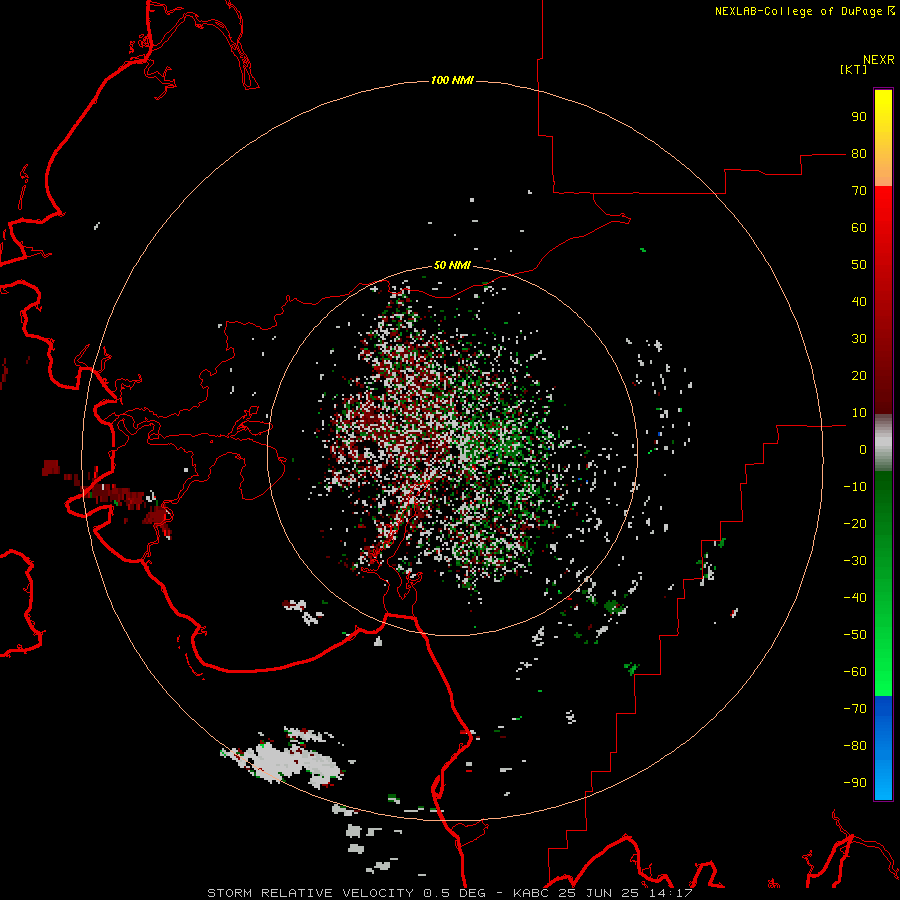The width and height of the screenshot is (900, 900).
Task: Select the -20 value on velocity scale
Action: [x=855, y=524]
